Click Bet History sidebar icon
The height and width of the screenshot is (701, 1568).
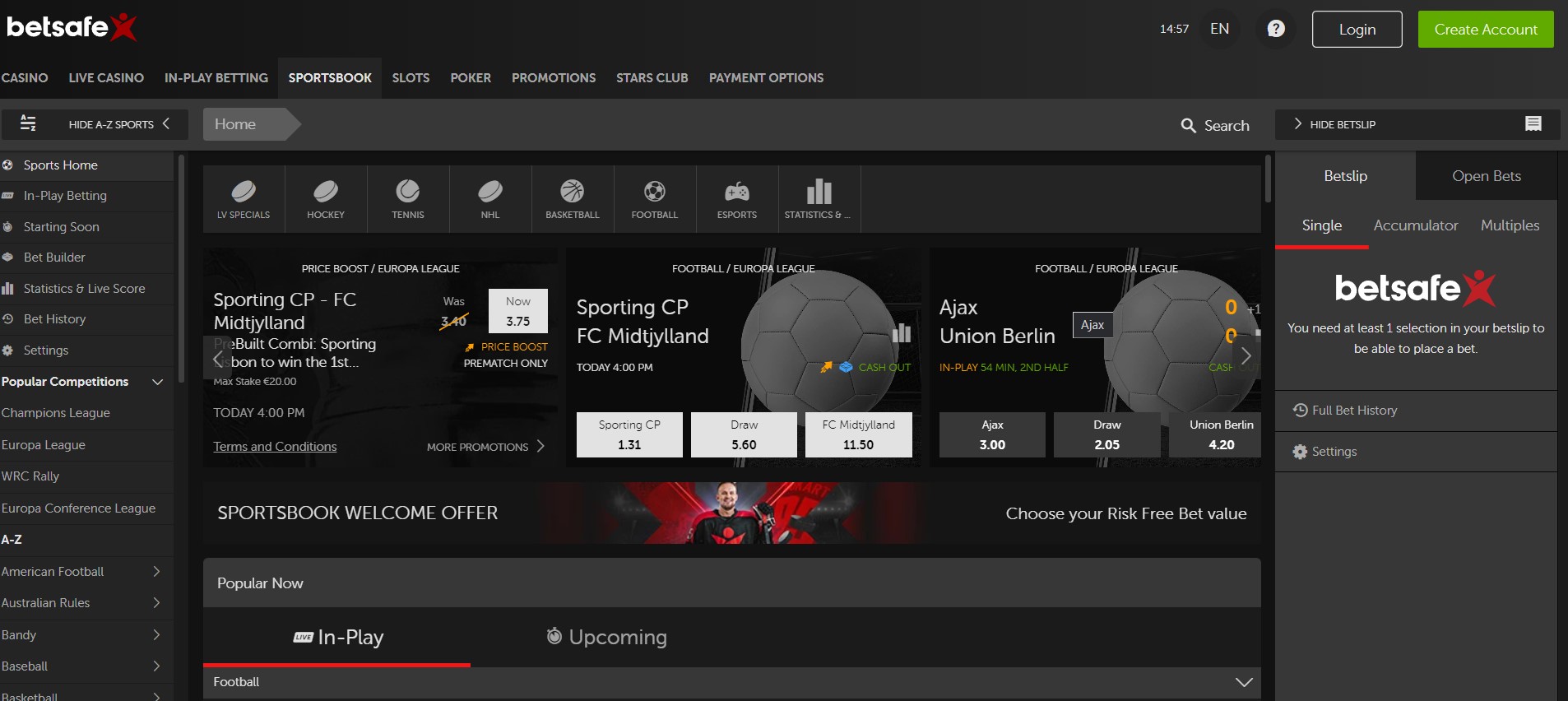pyautogui.click(x=7, y=319)
